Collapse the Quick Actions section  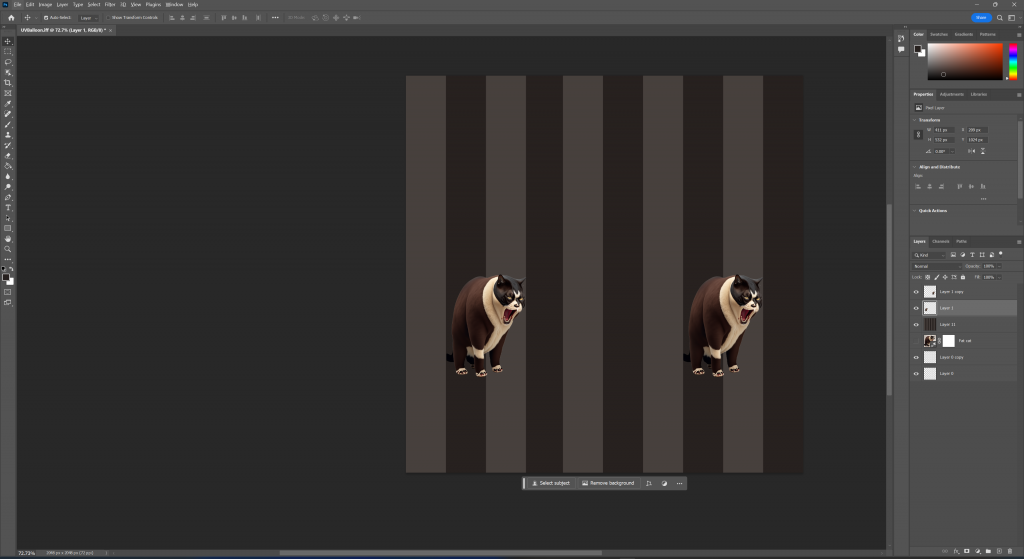914,211
